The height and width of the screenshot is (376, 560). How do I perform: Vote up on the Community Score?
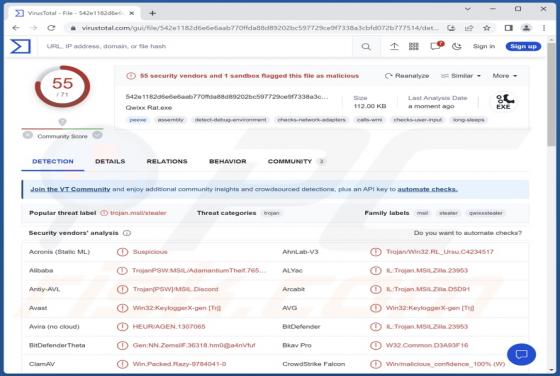pos(98,135)
